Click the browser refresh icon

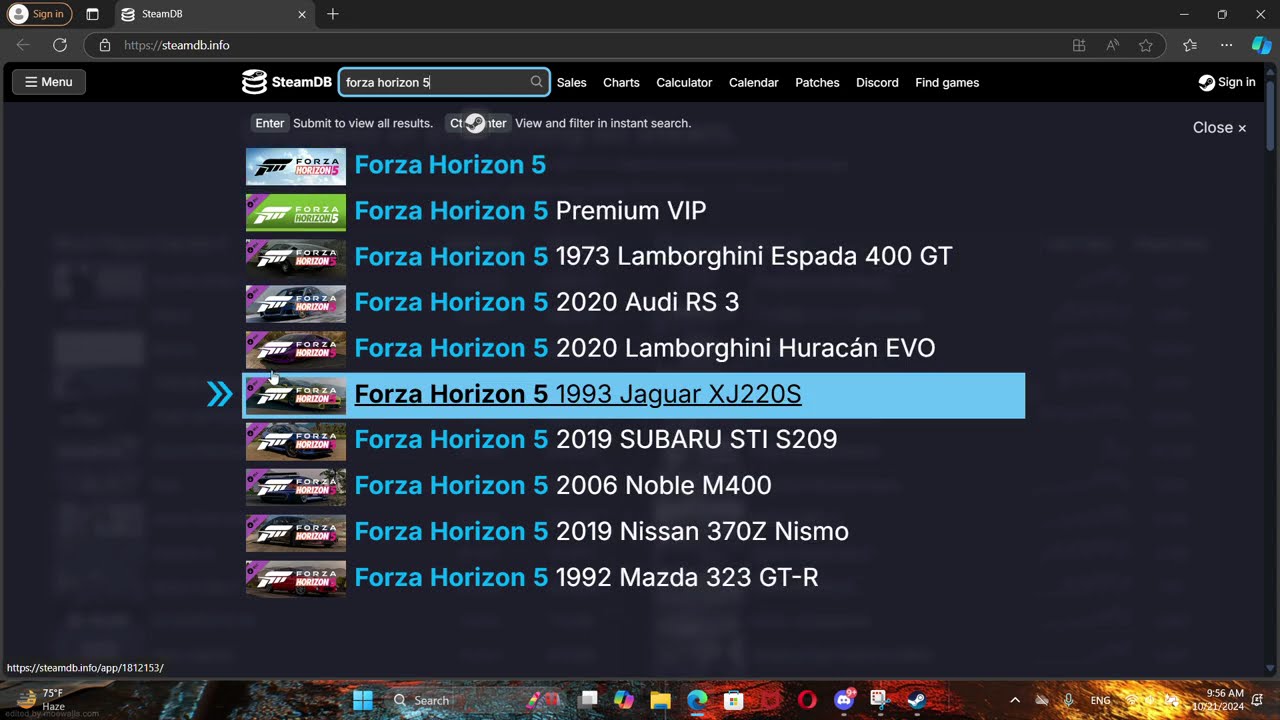coord(60,45)
